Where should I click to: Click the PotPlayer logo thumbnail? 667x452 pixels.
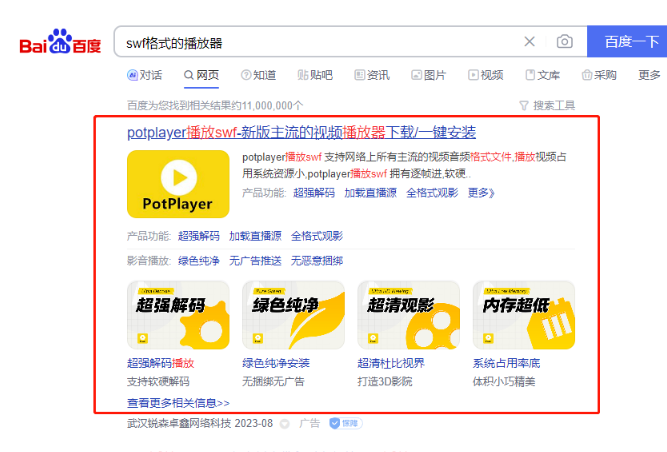point(178,184)
